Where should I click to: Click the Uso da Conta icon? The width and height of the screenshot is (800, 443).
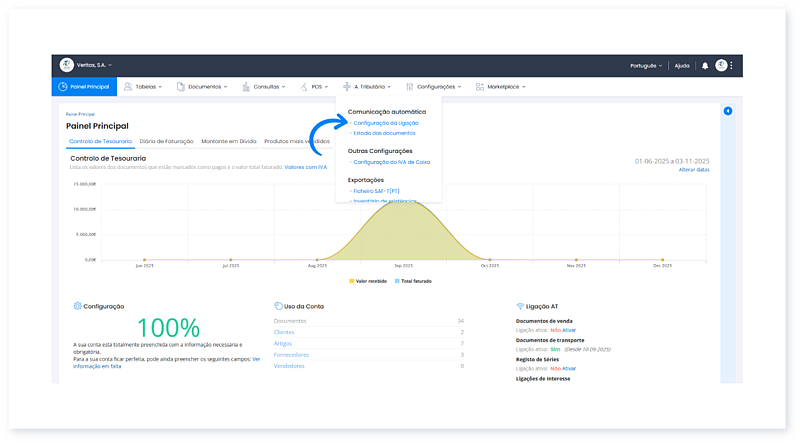277,306
